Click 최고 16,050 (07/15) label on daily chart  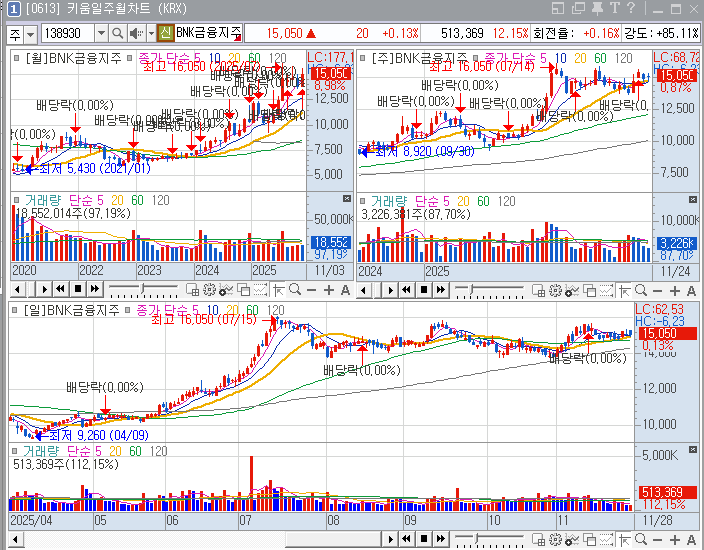coord(203,319)
